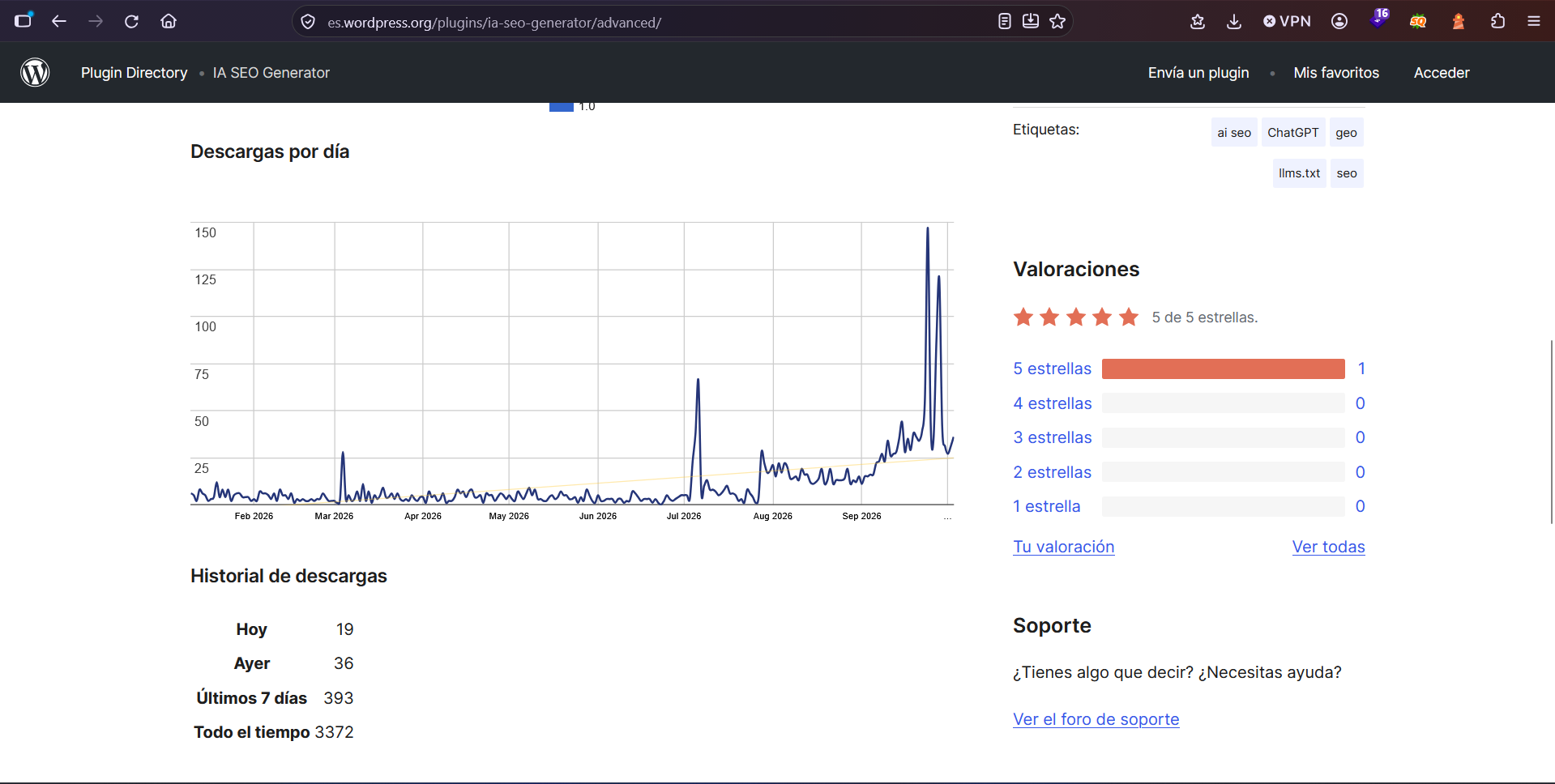Bookmark this page with the star icon
This screenshot has width=1555, height=784.
point(1057,21)
